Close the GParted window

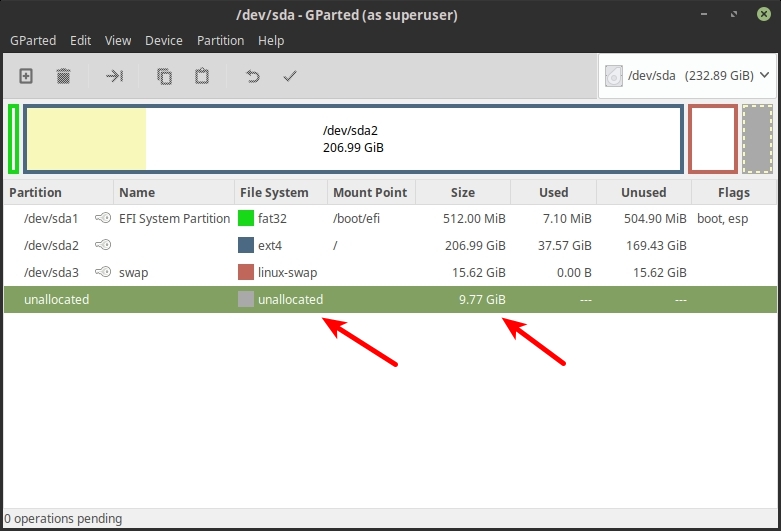click(764, 14)
